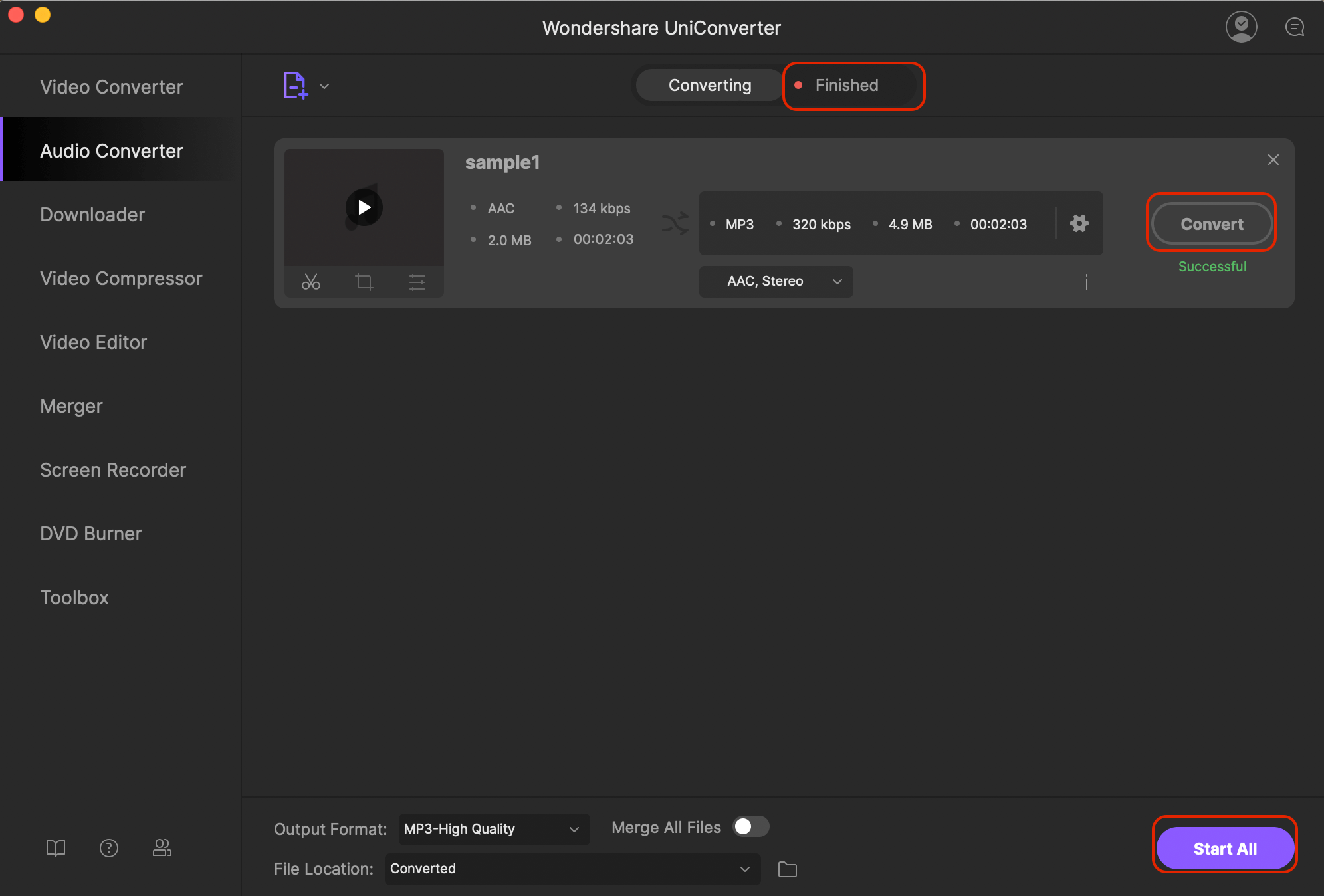Click the folder icon beside File Location

[x=791, y=868]
